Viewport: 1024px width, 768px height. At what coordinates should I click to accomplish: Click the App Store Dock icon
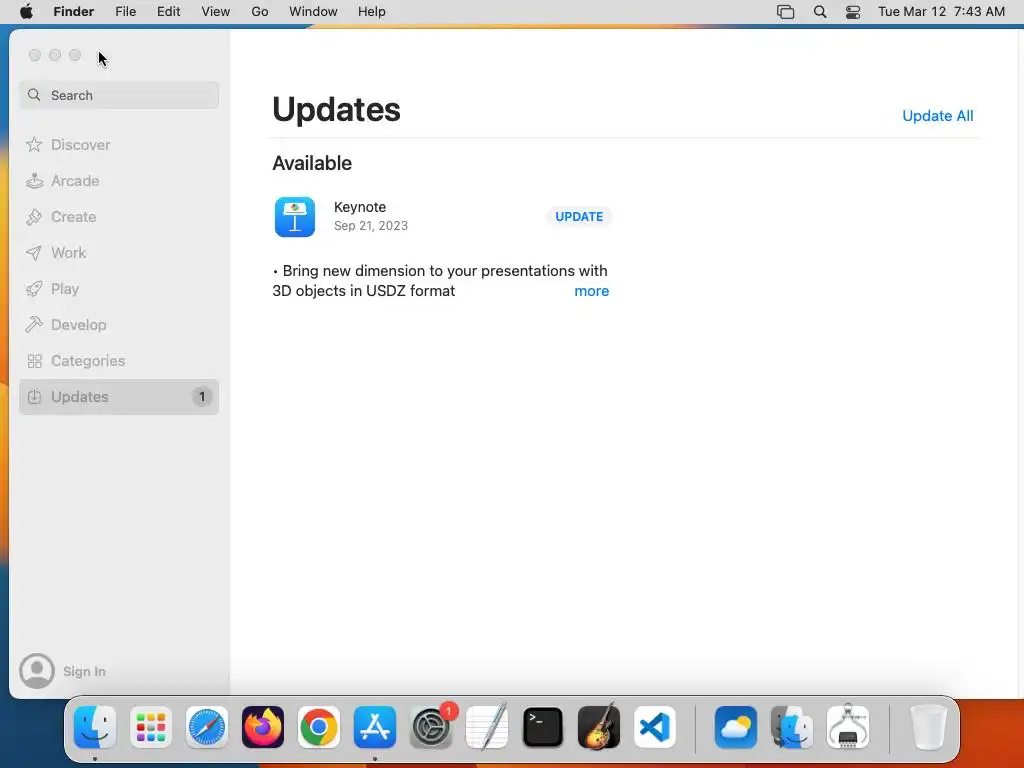375,727
